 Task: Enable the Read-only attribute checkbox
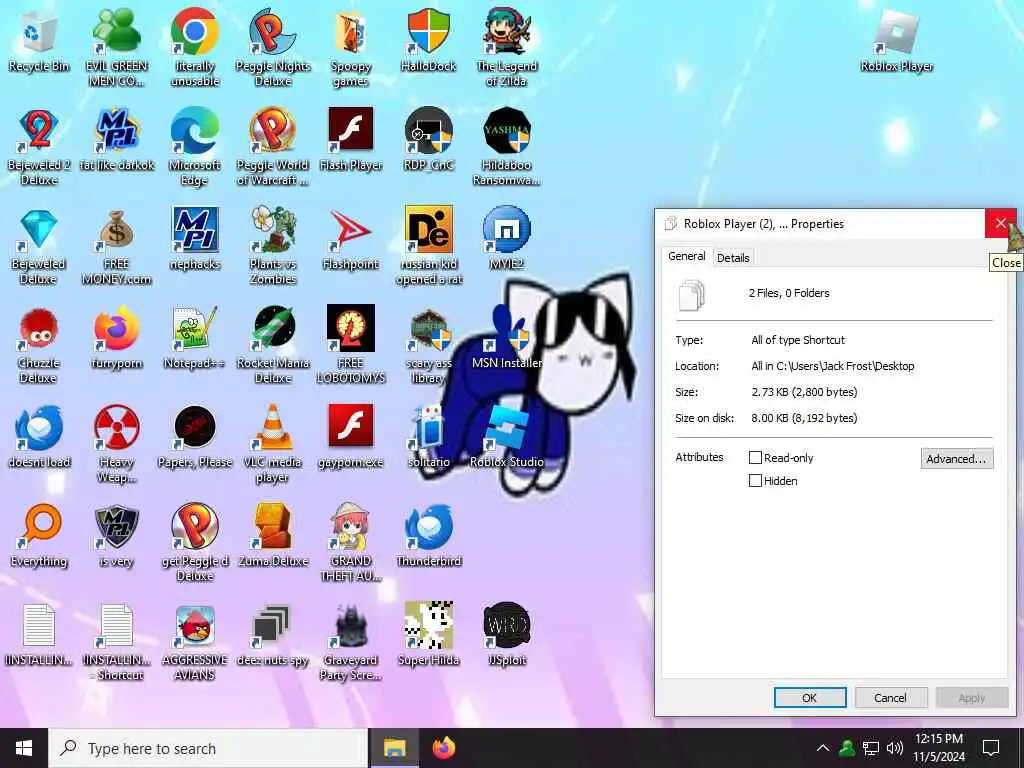[x=755, y=458]
